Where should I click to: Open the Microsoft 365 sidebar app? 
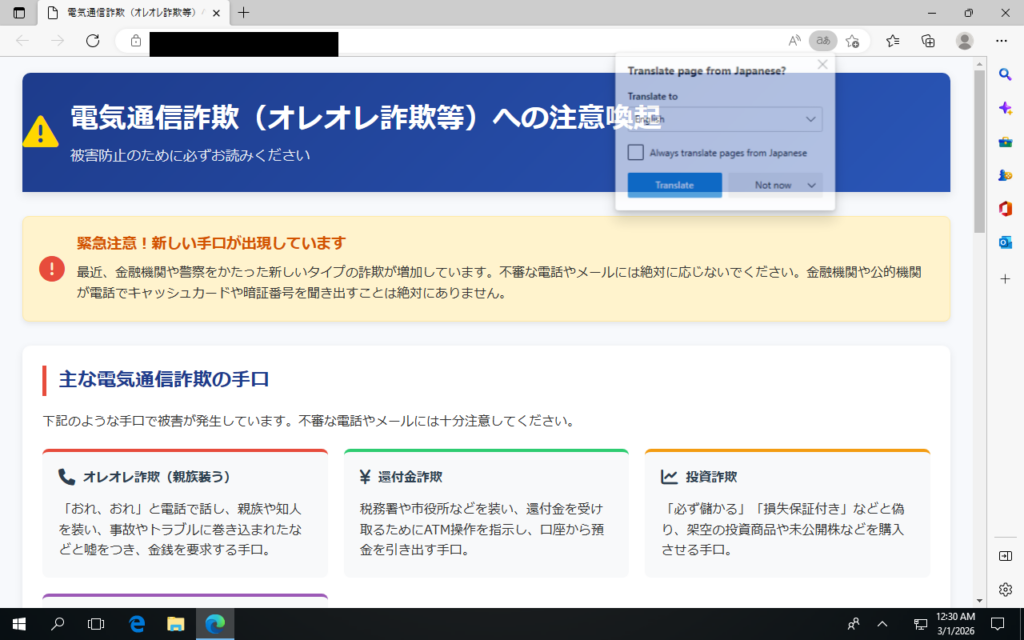1005,208
